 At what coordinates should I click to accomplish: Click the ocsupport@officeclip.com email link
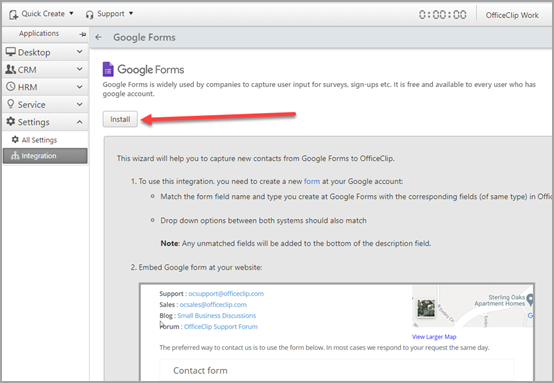(x=226, y=294)
